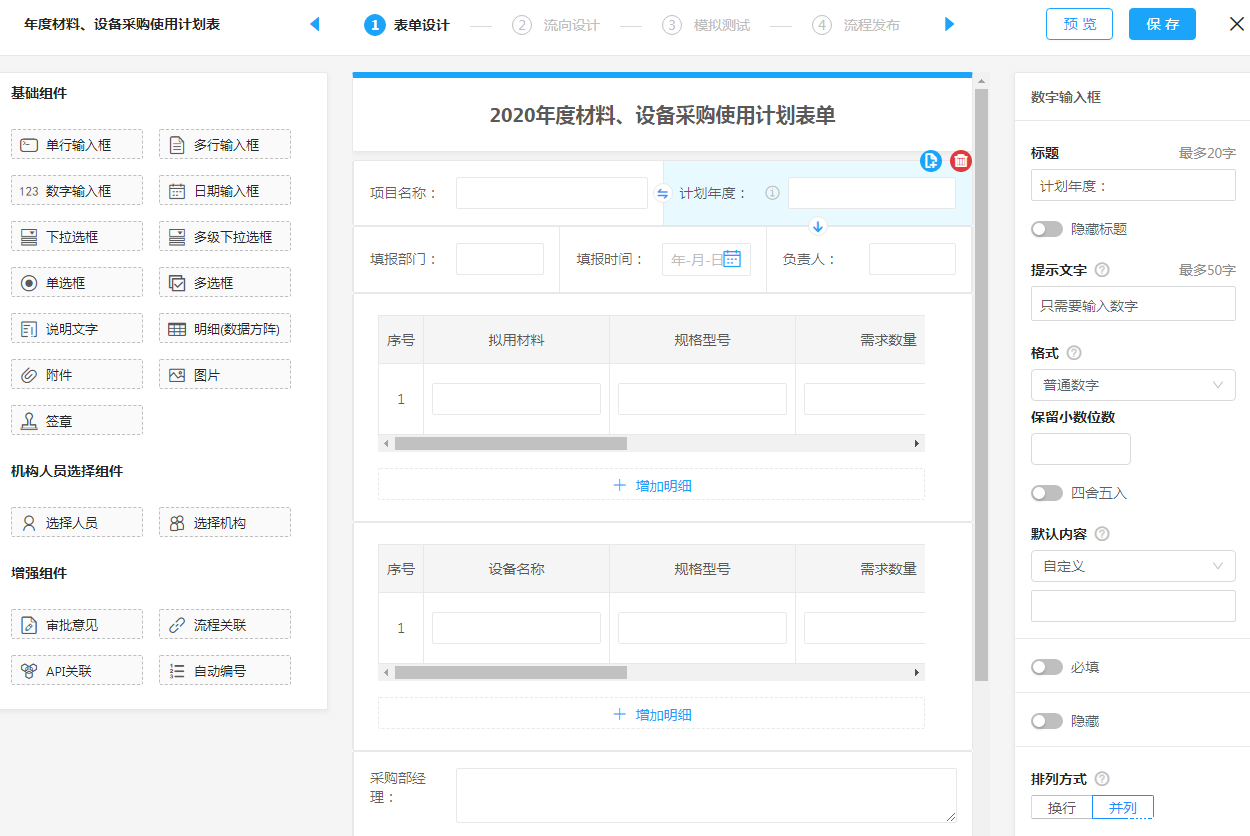Image resolution: width=1250 pixels, height=836 pixels.
Task: Add a 明细(数据方阵) component
Action: point(225,328)
